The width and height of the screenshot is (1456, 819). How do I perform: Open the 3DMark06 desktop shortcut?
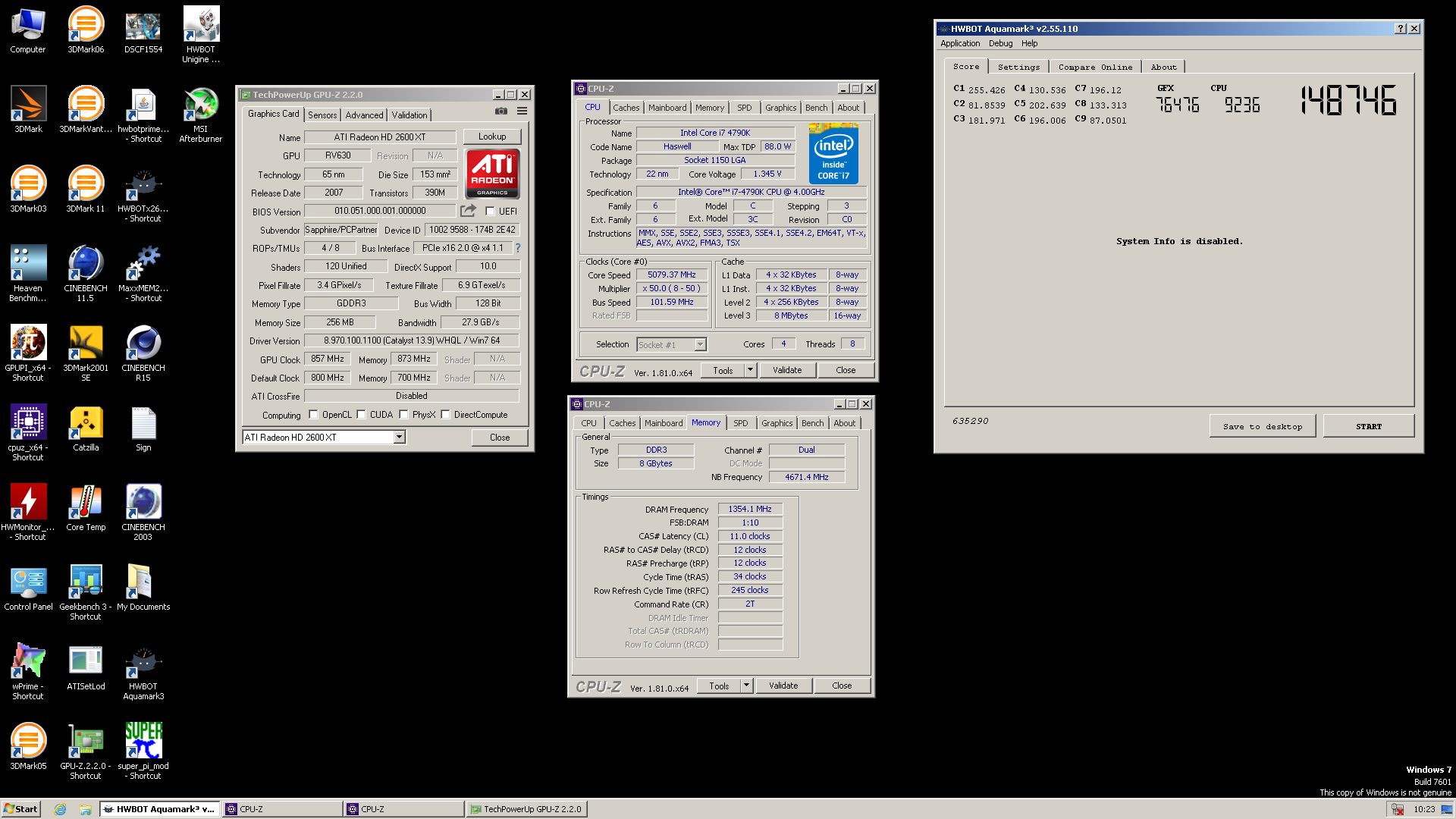(86, 30)
